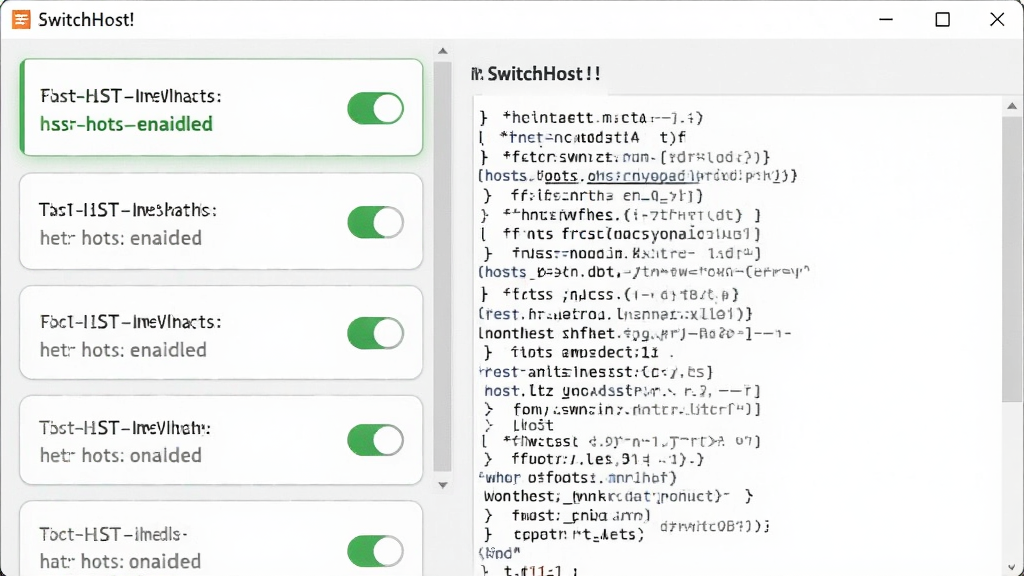1024x576 pixels.
Task: Maximize the SwitchHost! window
Action: point(942,20)
